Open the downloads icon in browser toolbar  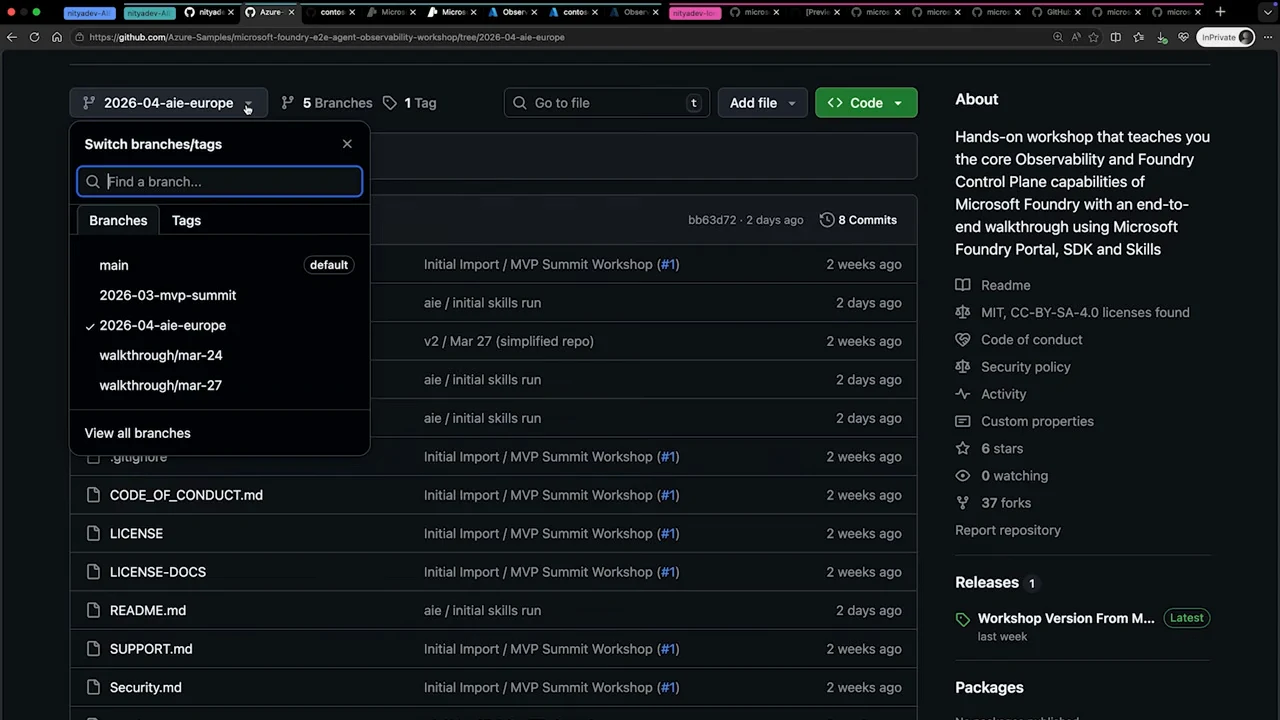(x=1162, y=37)
